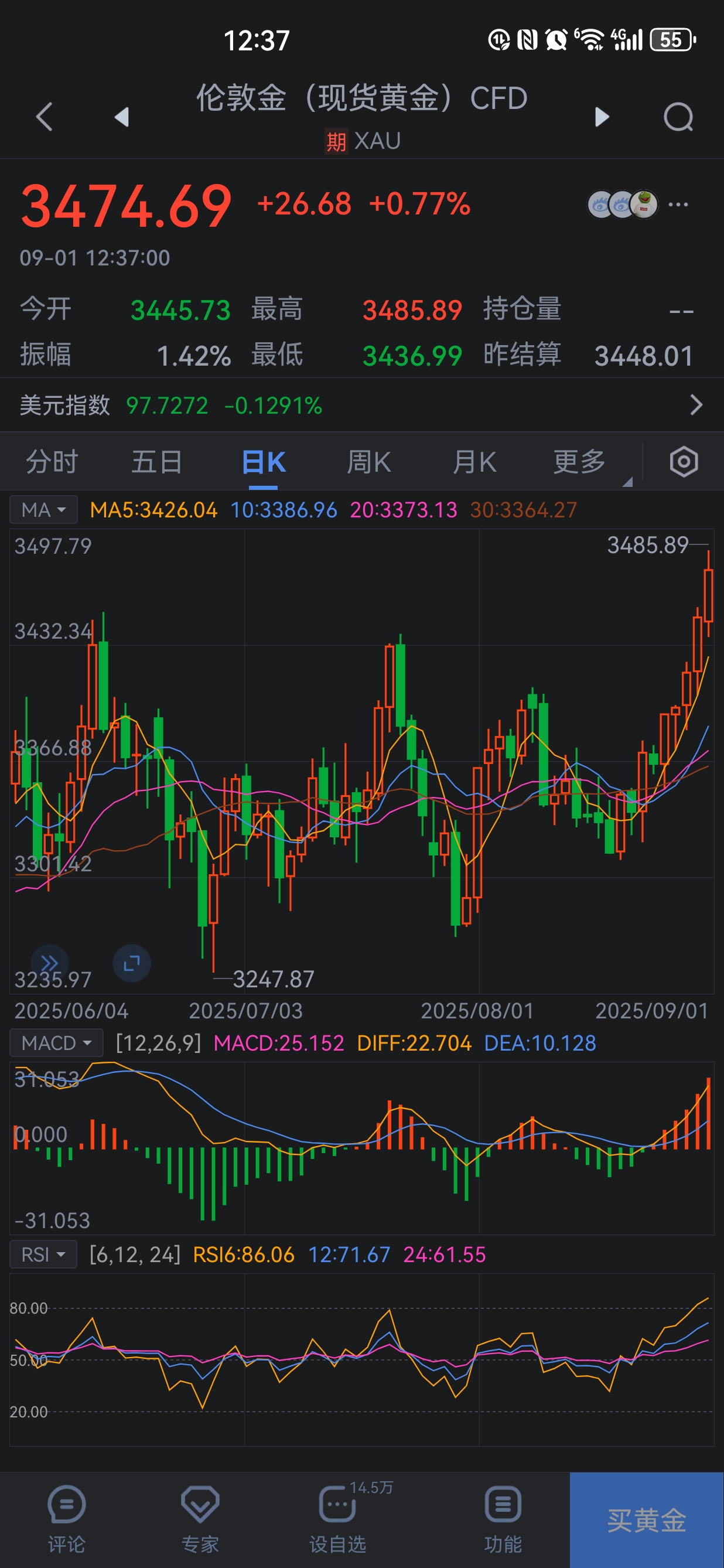
Task: Open search with magnifier icon
Action: [678, 116]
